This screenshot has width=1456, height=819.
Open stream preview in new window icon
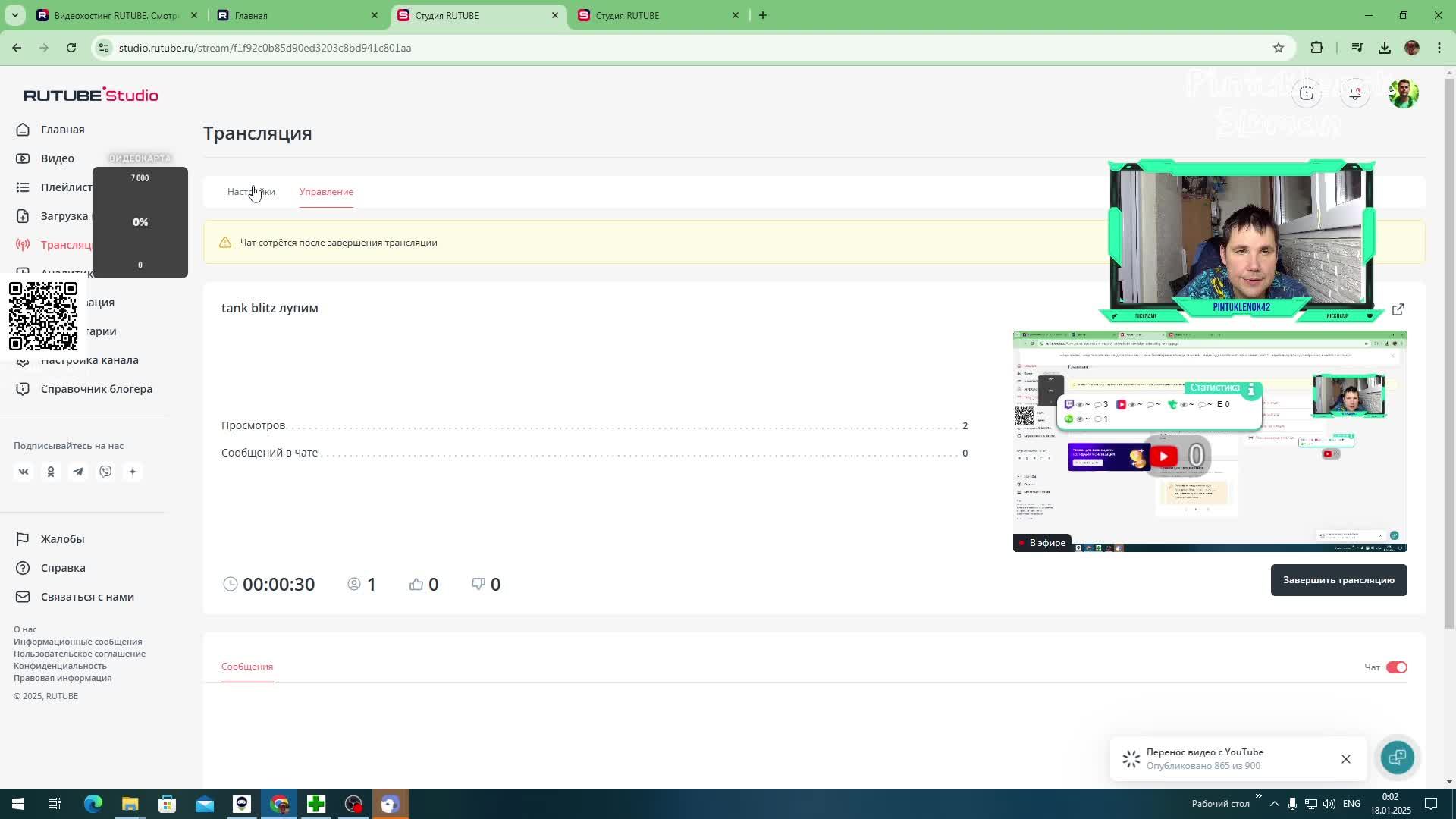pos(1398,309)
